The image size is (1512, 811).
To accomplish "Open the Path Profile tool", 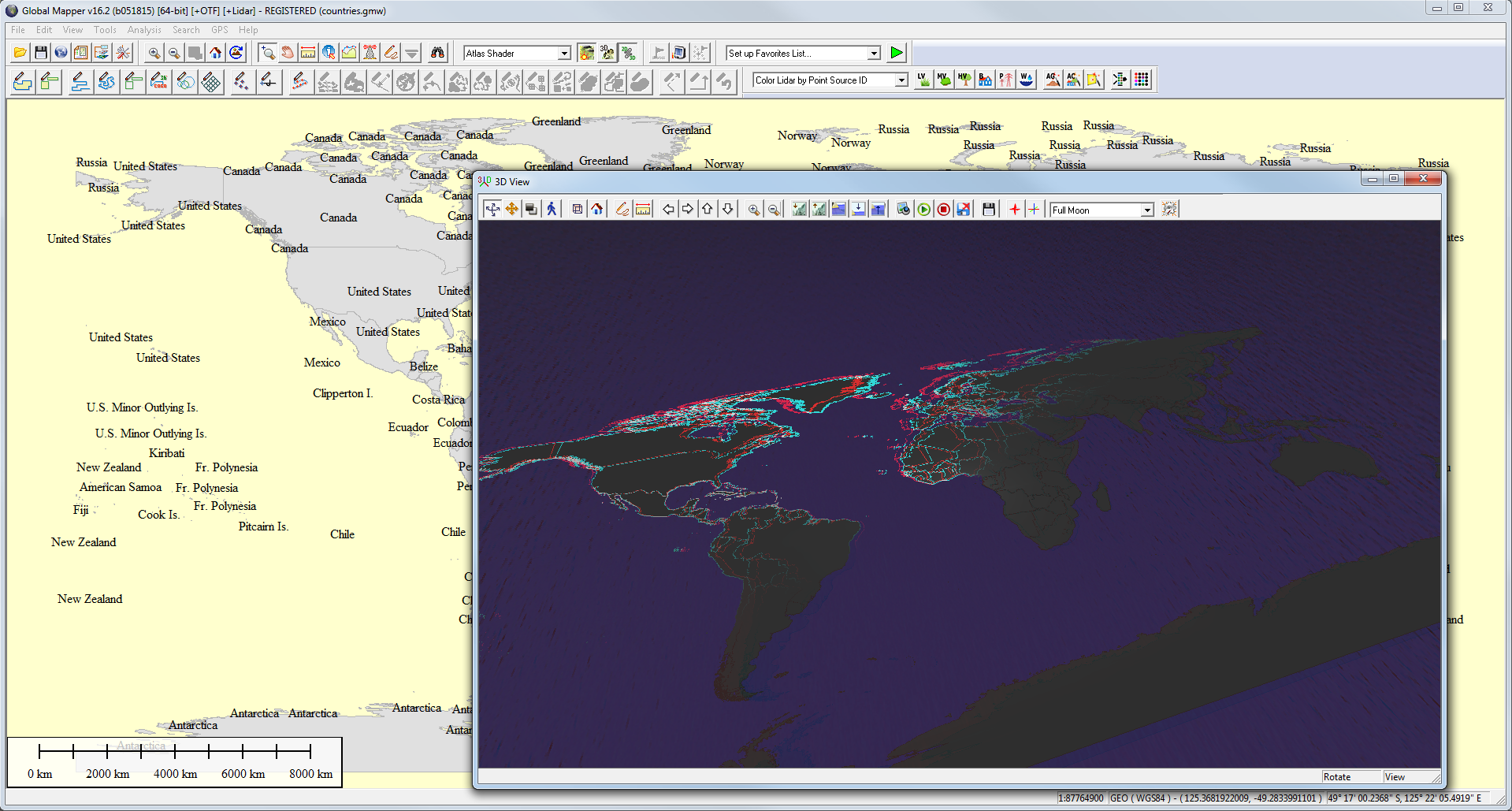I will click(349, 53).
